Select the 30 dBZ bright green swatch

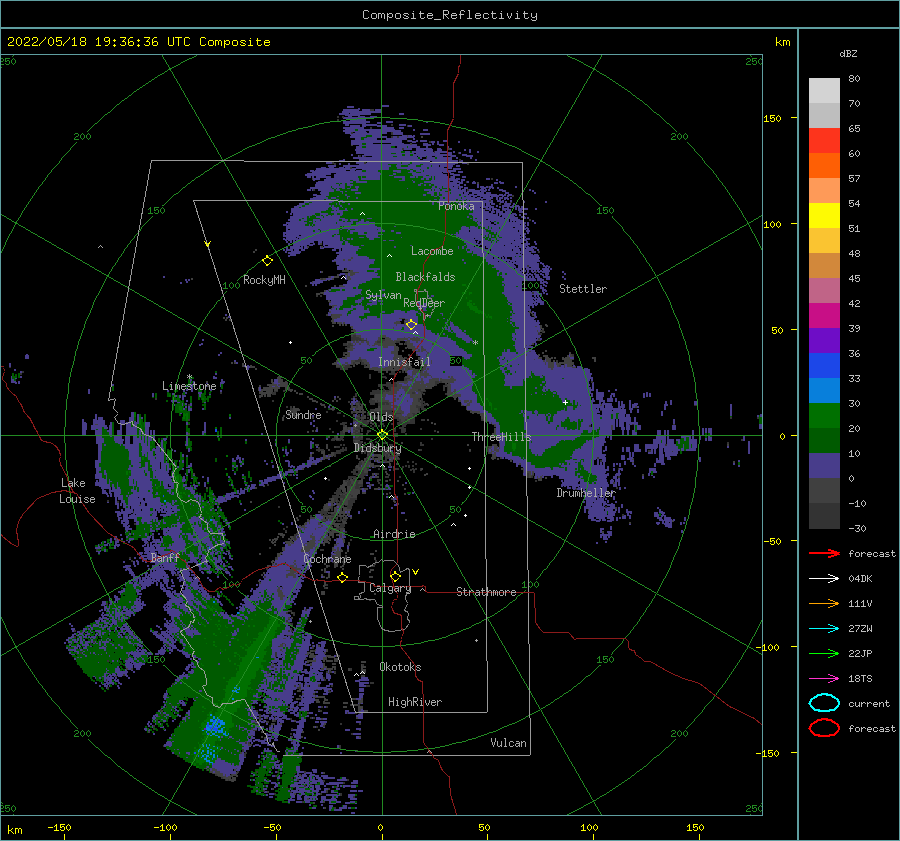click(x=824, y=415)
